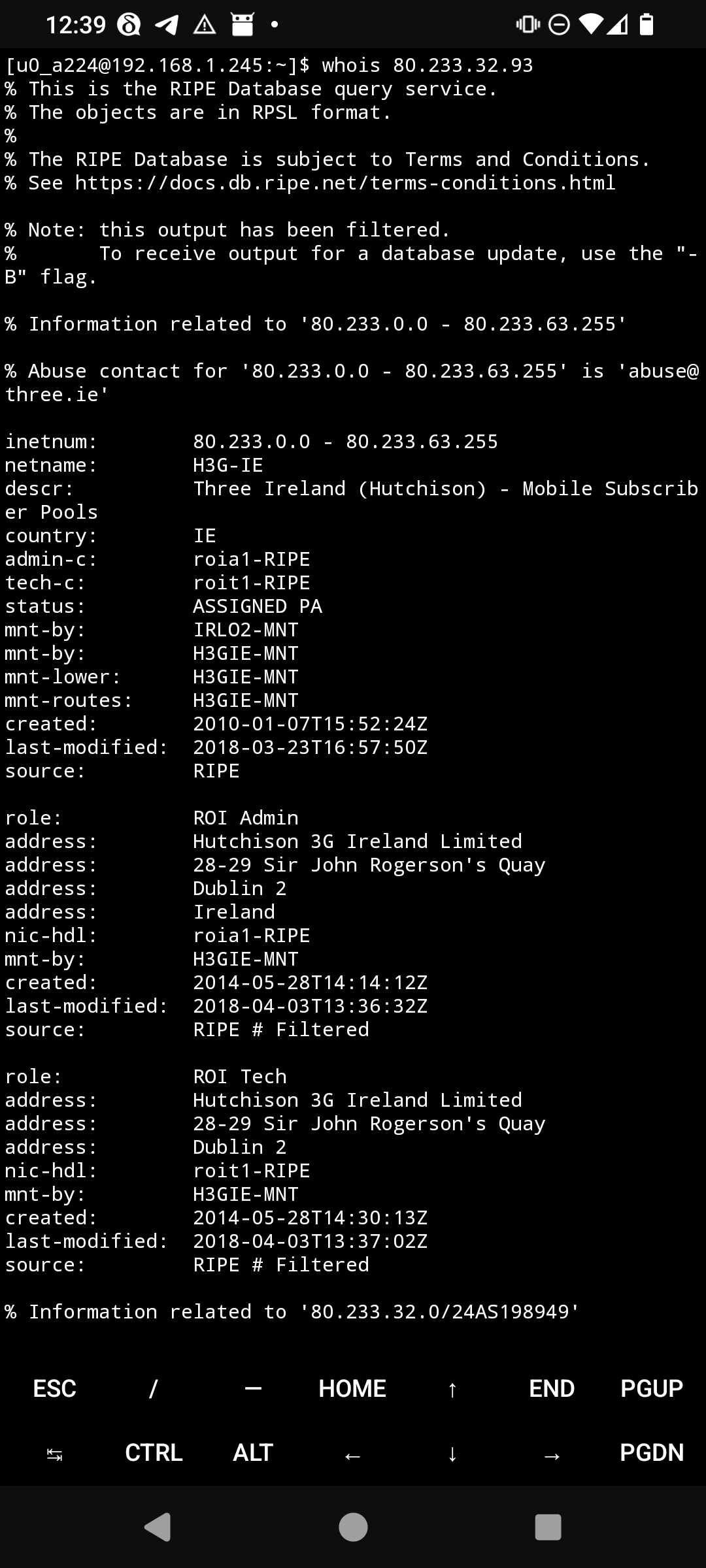The image size is (706, 1568).
Task: Toggle the ALT modifier key
Action: pyautogui.click(x=253, y=1454)
